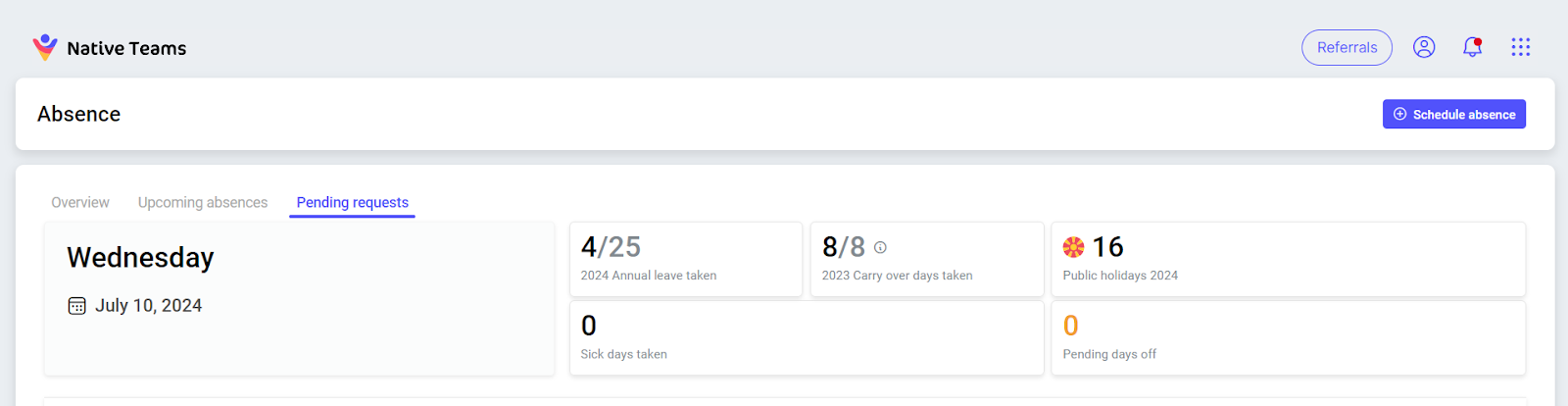This screenshot has width=1568, height=406.
Task: Click the 4/25 annual leave value
Action: point(611,247)
